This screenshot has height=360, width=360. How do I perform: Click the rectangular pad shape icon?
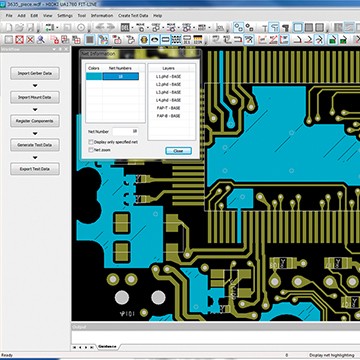coord(165,40)
